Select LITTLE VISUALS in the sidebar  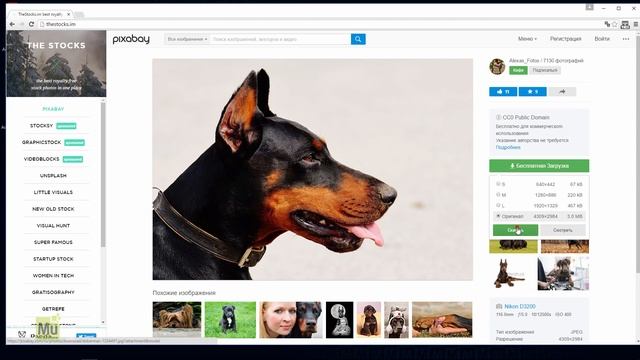coord(53,192)
